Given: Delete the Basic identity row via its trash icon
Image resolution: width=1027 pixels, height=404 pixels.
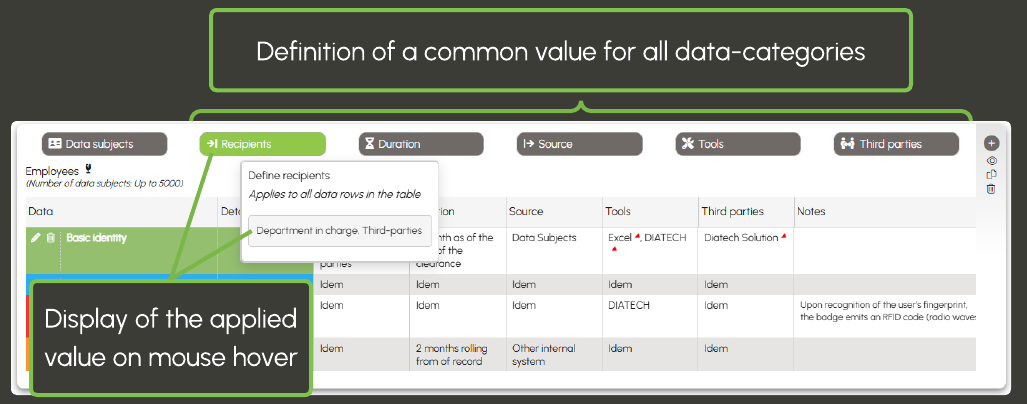Looking at the screenshot, I should (x=50, y=238).
